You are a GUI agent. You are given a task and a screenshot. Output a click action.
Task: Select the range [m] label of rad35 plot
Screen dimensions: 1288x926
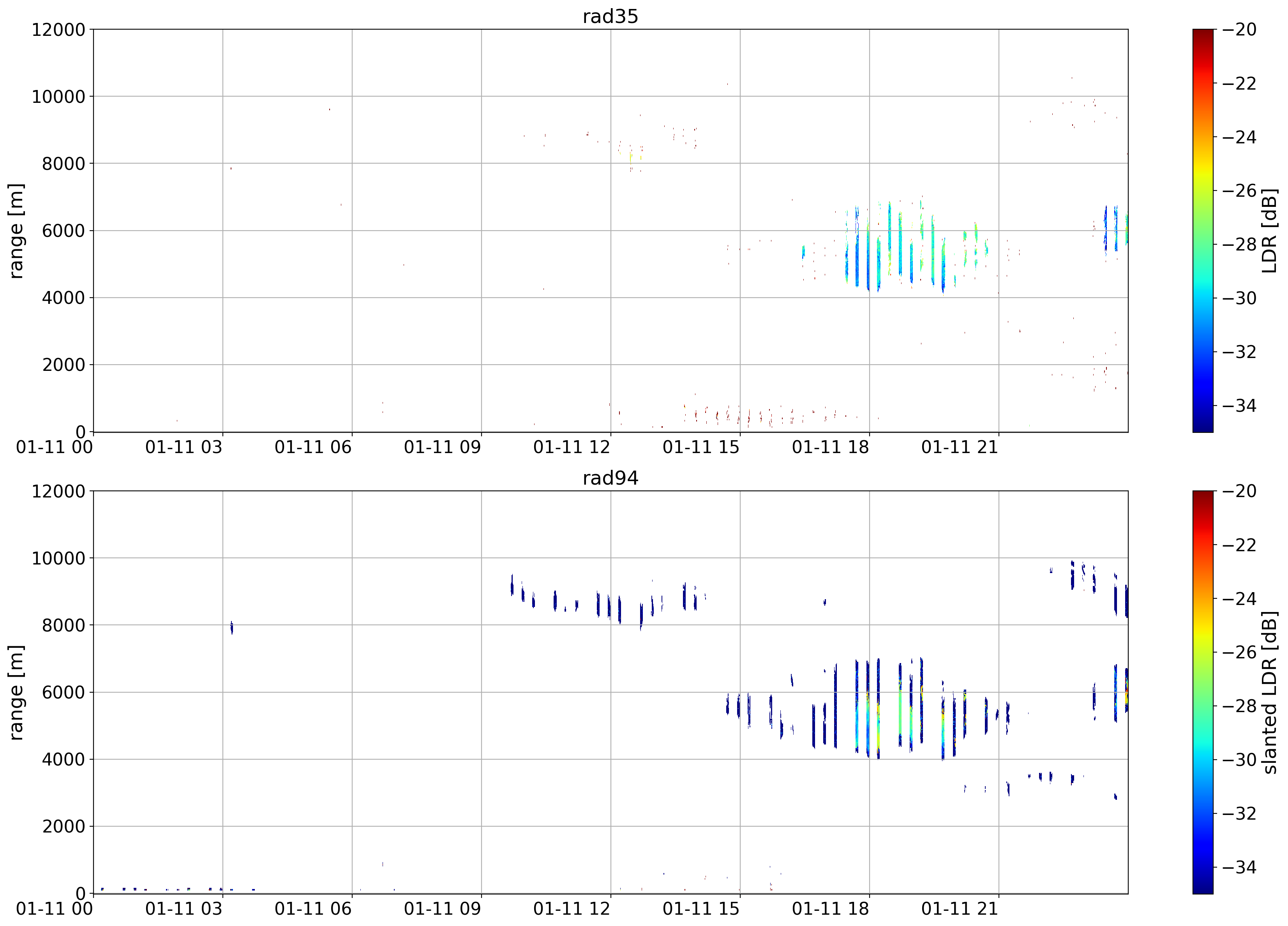pos(16,231)
